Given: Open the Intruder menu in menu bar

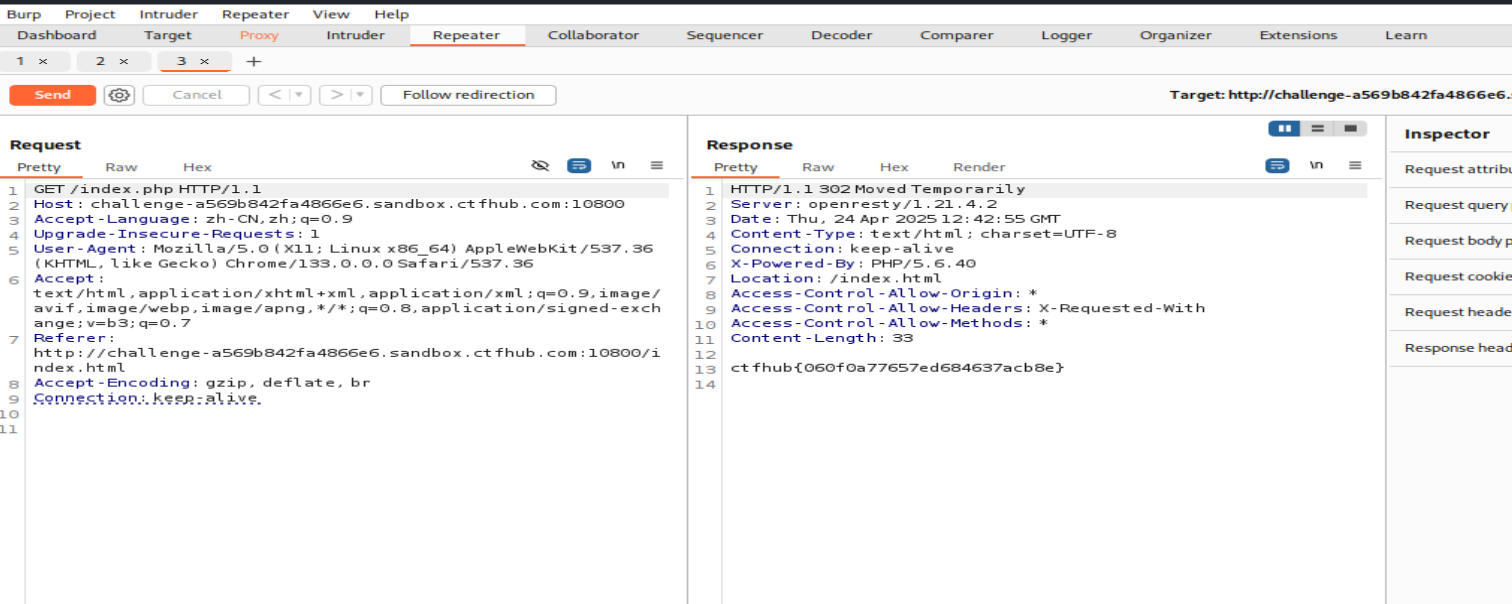Looking at the screenshot, I should pos(168,14).
